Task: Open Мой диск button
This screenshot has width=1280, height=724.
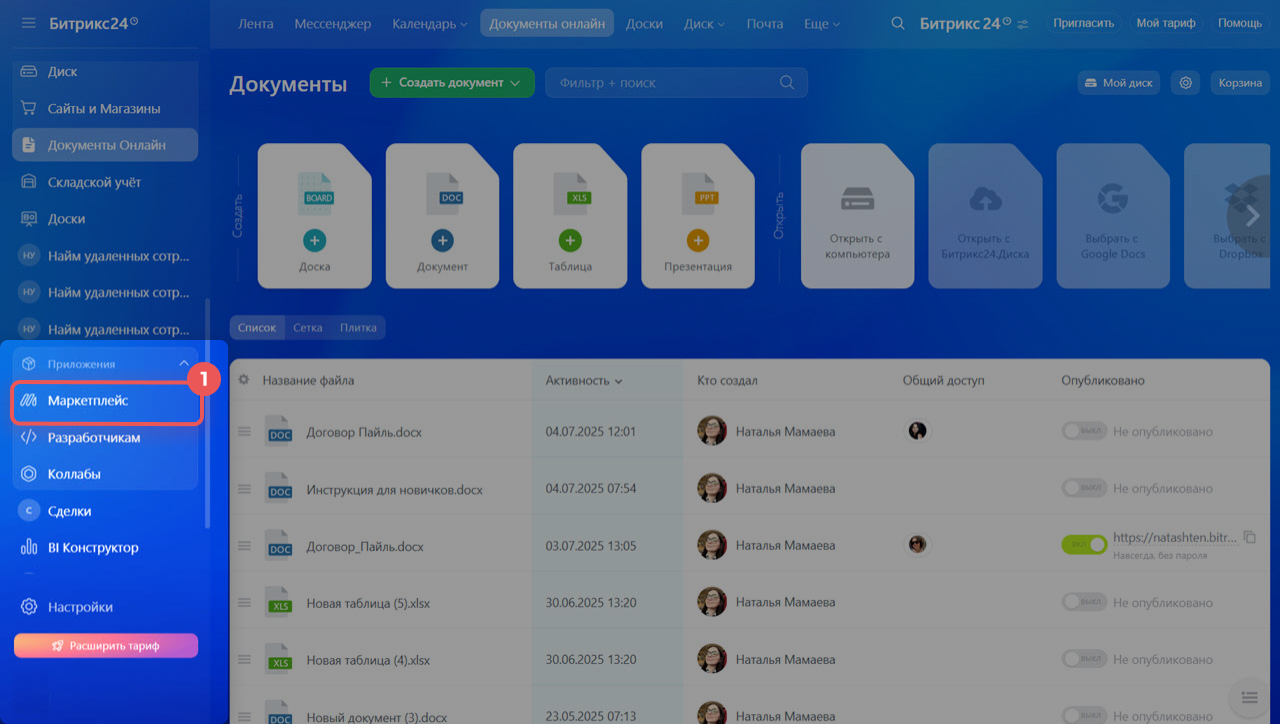Action: 1119,83
